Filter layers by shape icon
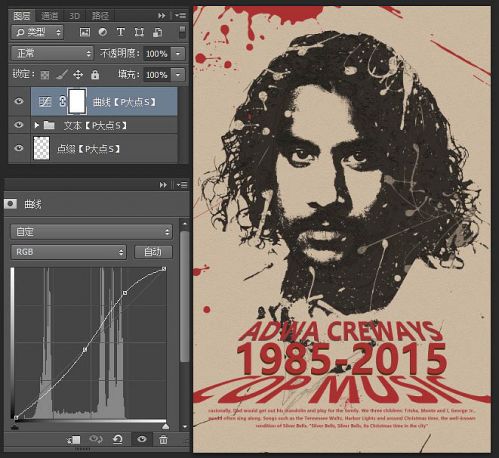The height and width of the screenshot is (458, 499). tap(139, 32)
